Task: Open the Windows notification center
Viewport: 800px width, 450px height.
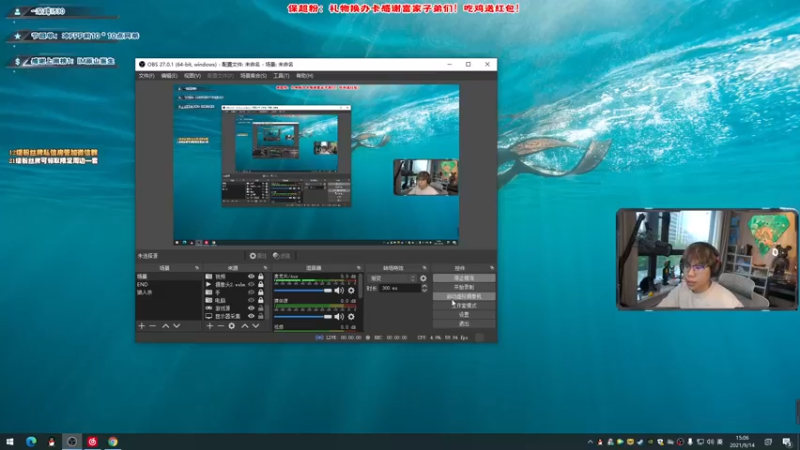Action: click(787, 442)
